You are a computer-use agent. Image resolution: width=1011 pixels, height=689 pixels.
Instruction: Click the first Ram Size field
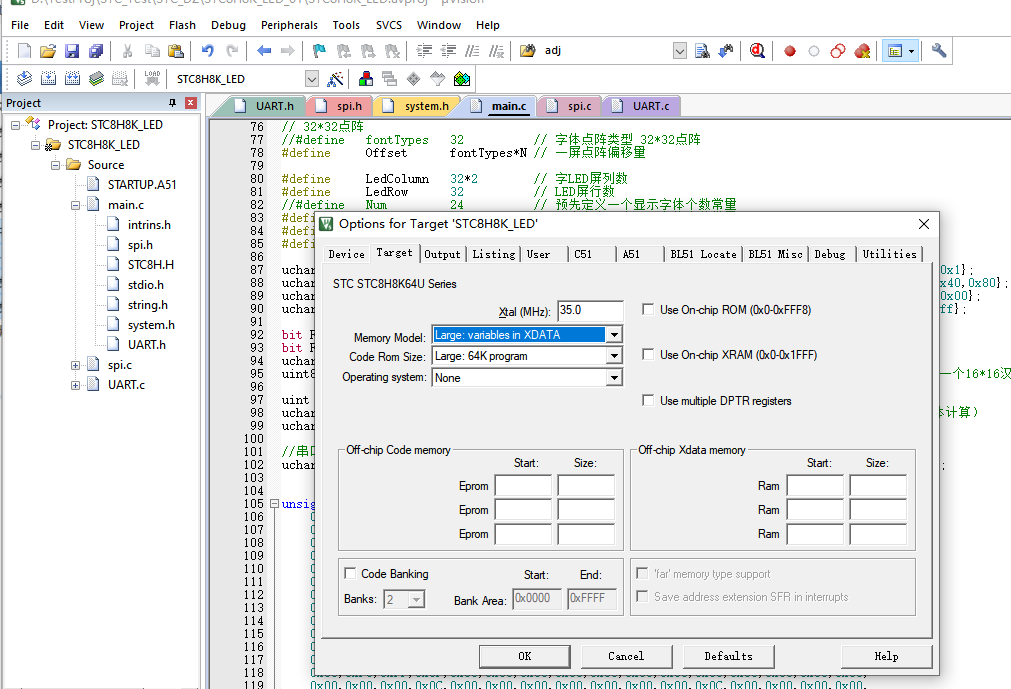pyautogui.click(x=878, y=485)
